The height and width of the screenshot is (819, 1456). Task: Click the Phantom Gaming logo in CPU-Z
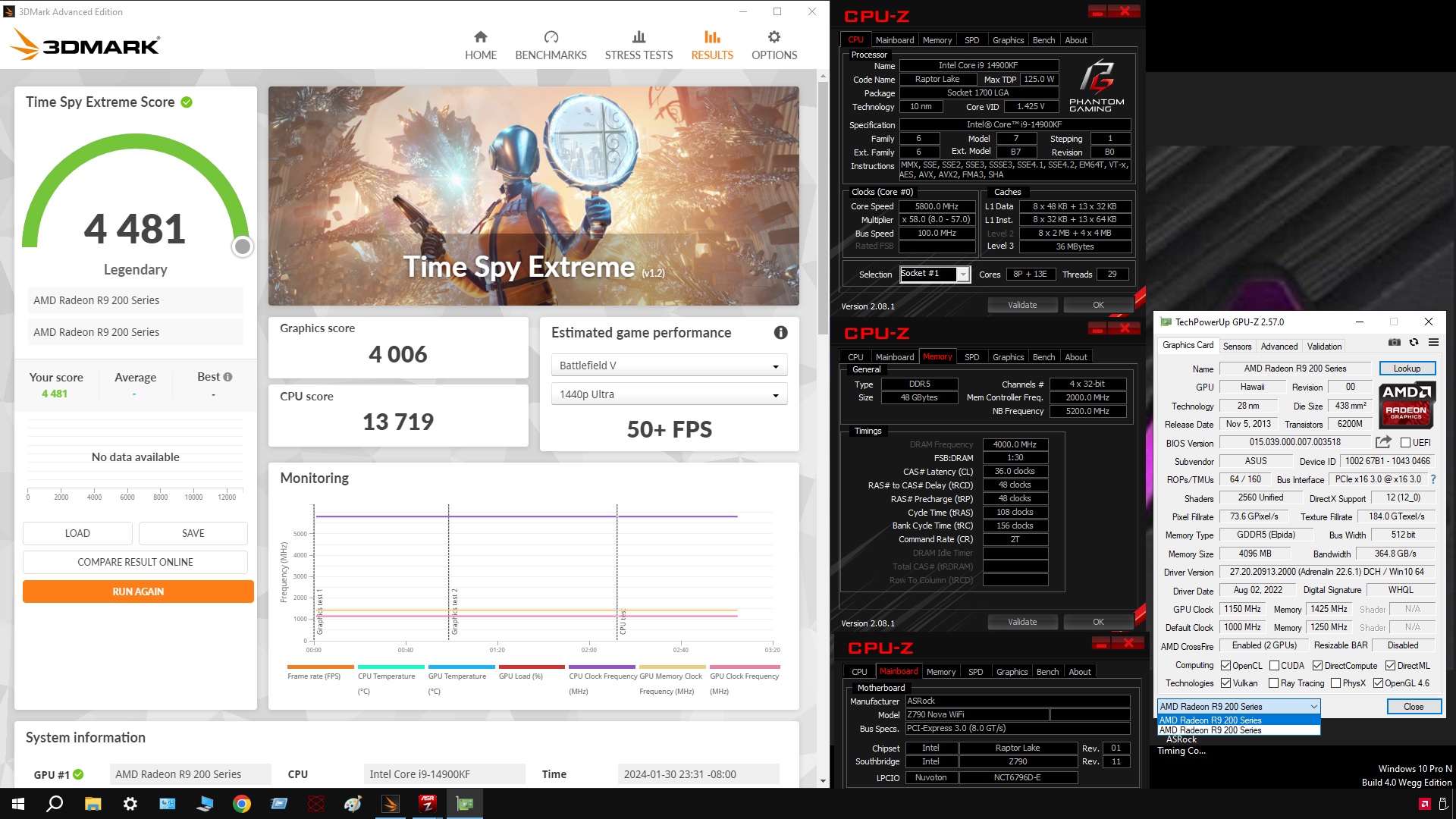1097,86
